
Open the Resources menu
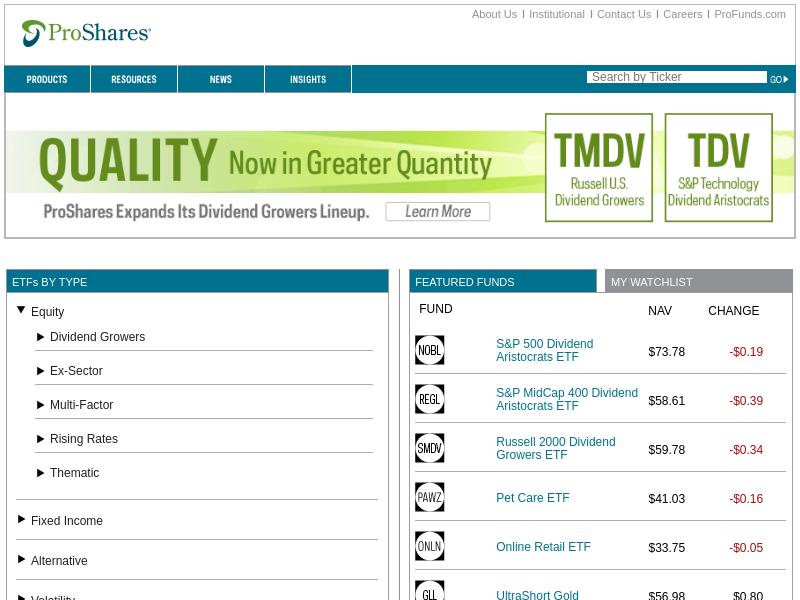coord(134,79)
